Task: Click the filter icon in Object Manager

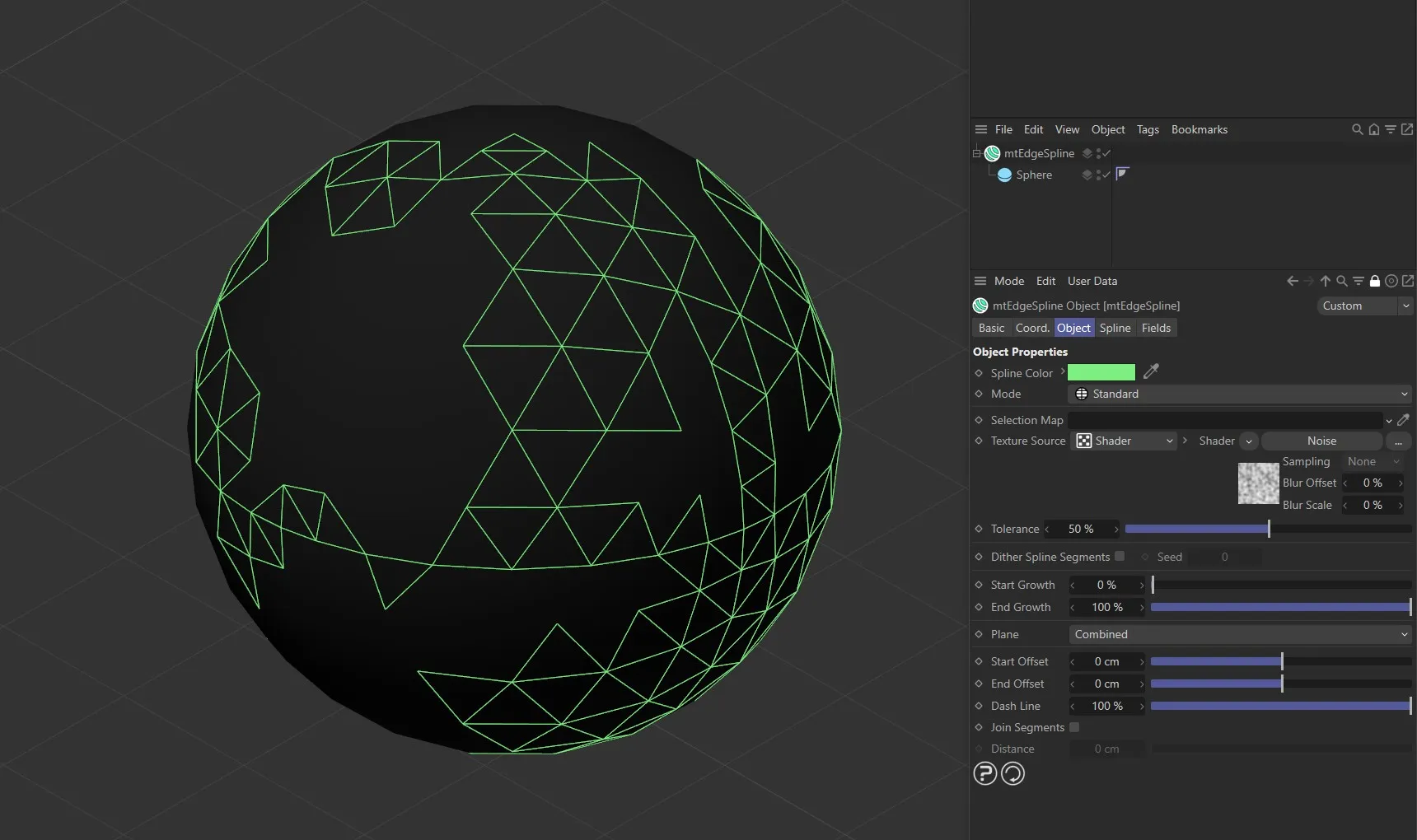Action: pyautogui.click(x=1391, y=130)
